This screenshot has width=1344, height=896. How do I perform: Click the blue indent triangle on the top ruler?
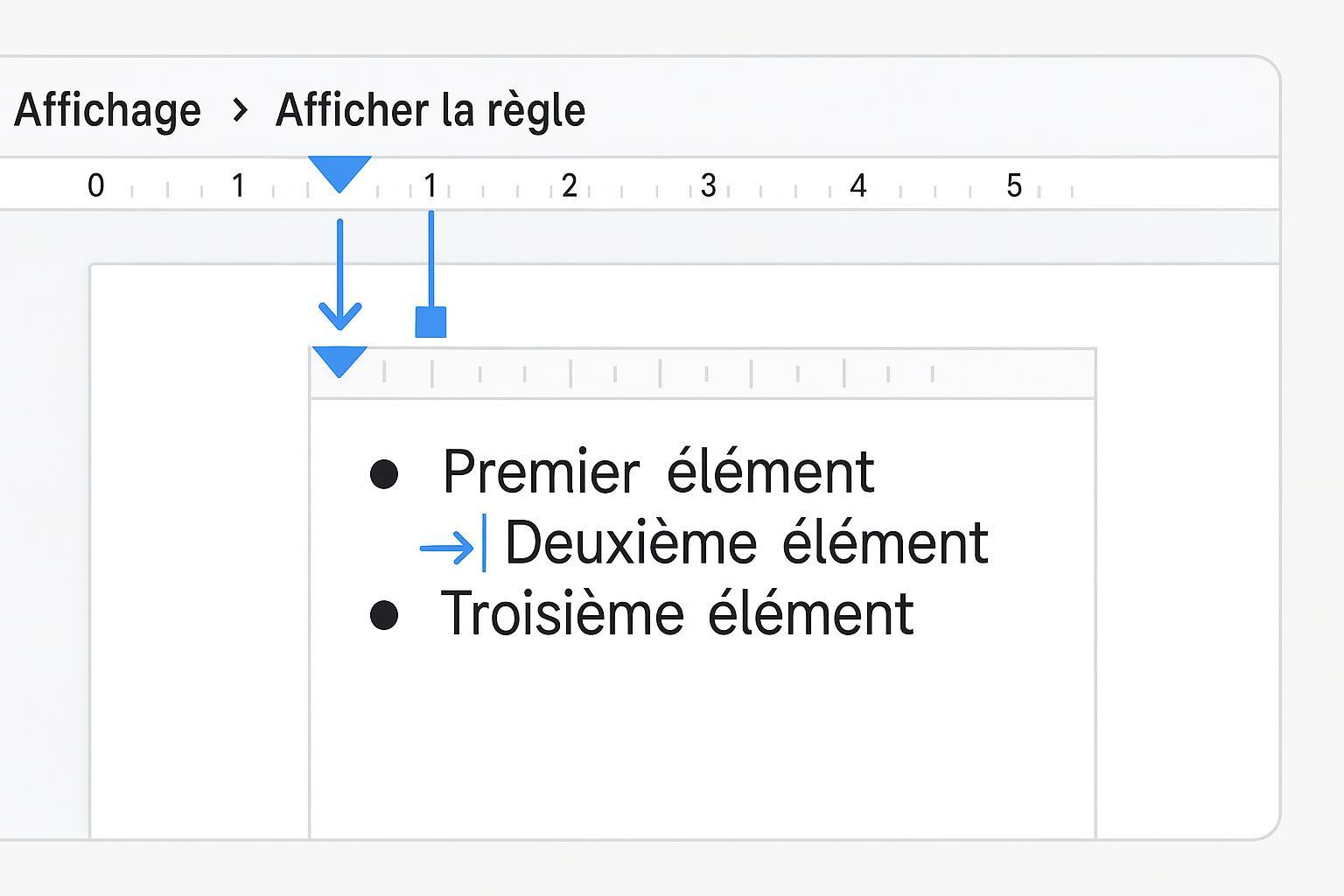339,171
